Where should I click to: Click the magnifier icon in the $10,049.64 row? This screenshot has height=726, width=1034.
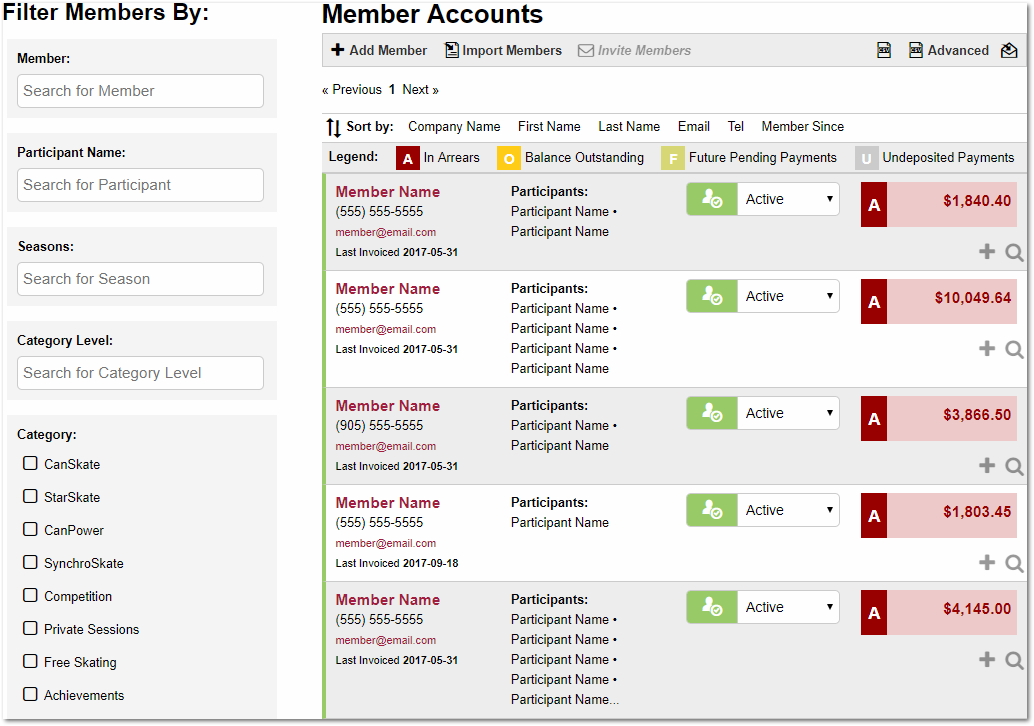point(1014,349)
